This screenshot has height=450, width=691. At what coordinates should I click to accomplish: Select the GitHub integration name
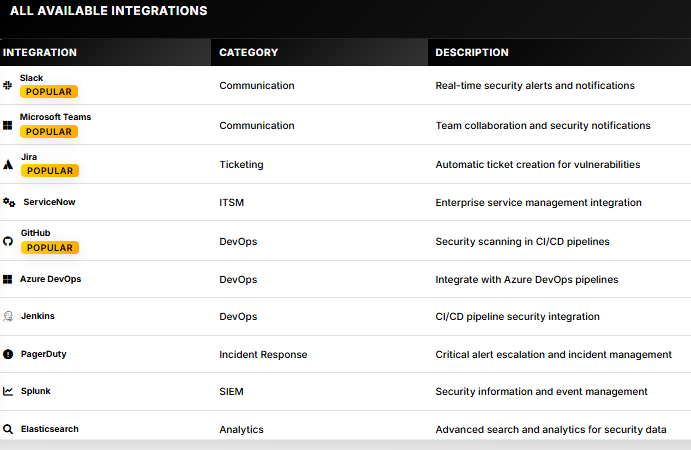tap(36, 233)
